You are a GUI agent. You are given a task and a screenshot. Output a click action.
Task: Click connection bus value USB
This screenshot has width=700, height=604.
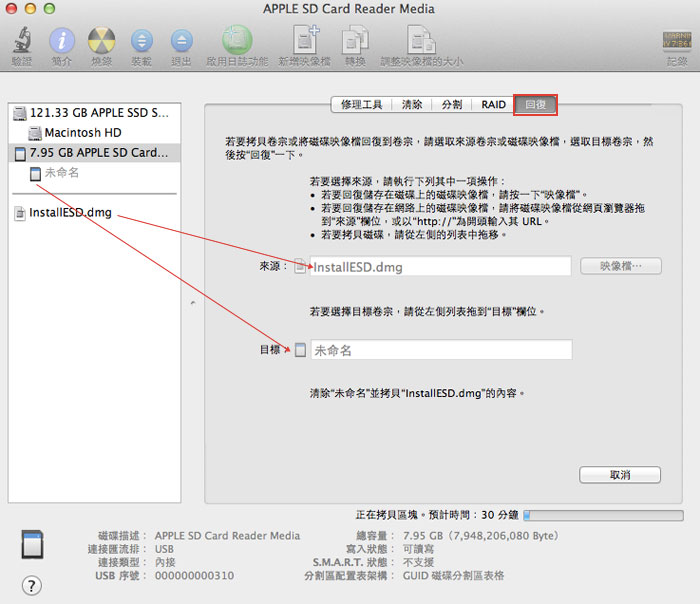pos(164,549)
